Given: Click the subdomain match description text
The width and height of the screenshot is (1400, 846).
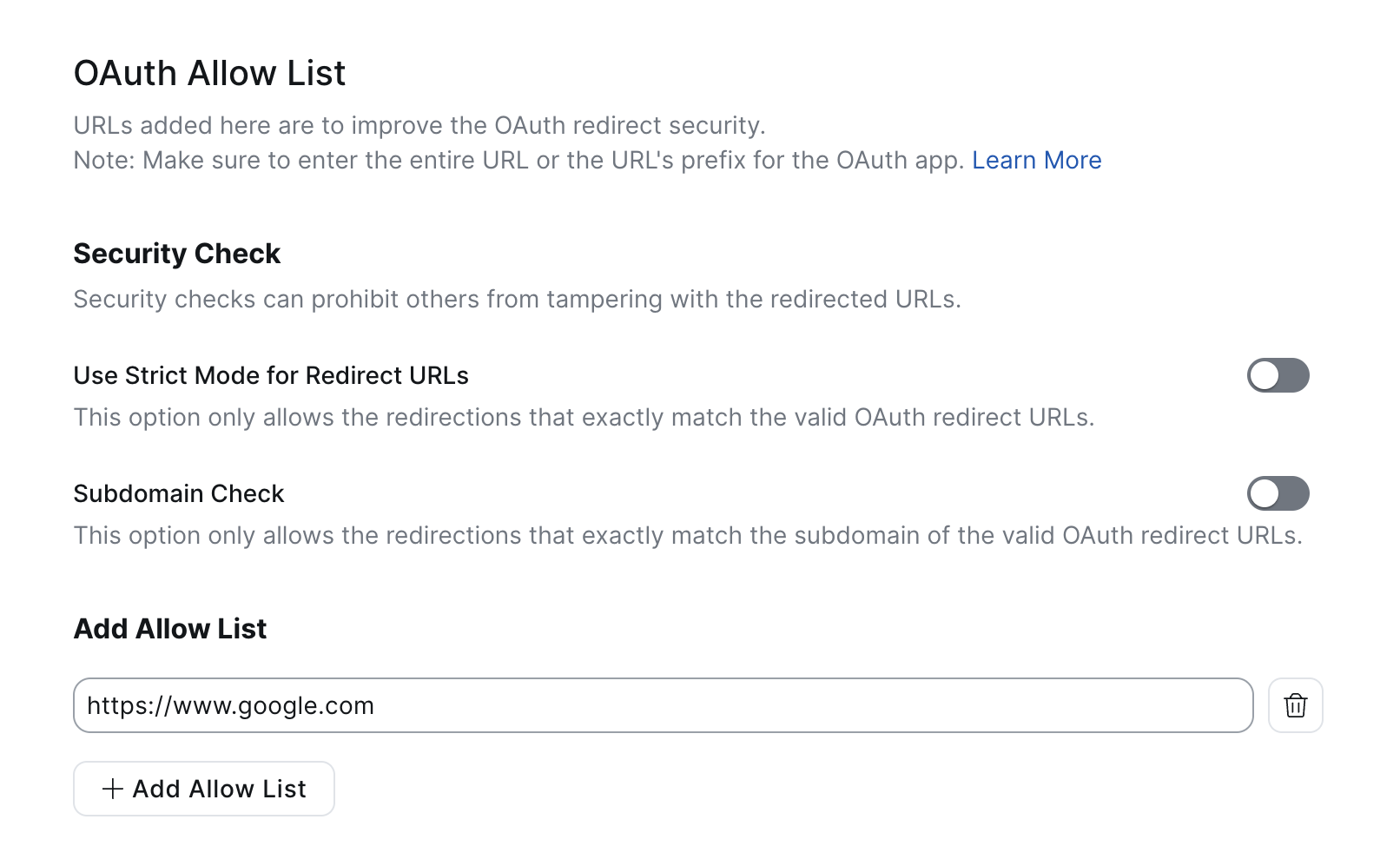Looking at the screenshot, I should point(688,536).
